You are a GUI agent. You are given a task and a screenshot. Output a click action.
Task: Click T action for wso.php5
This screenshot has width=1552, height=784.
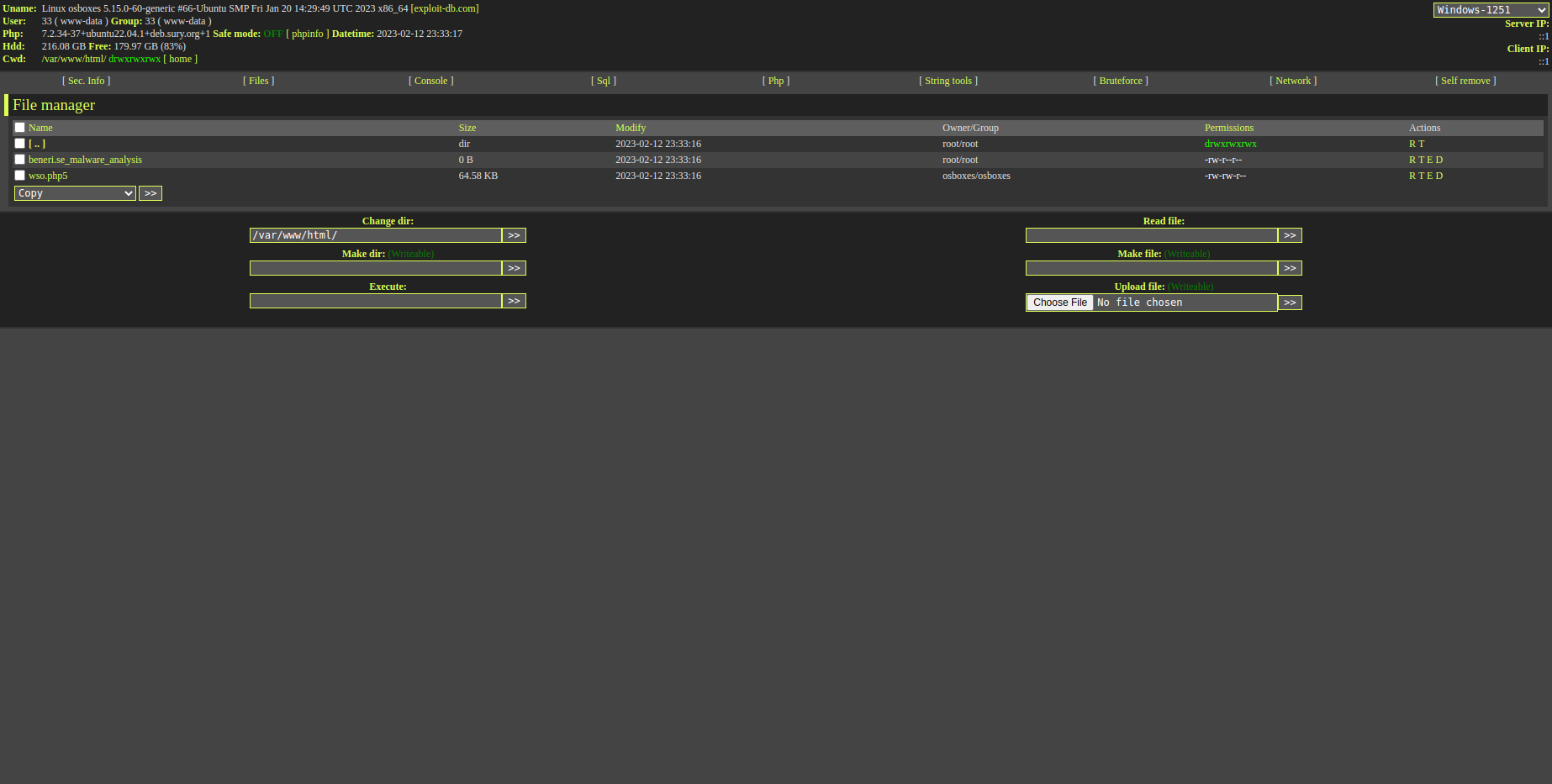click(x=1422, y=176)
